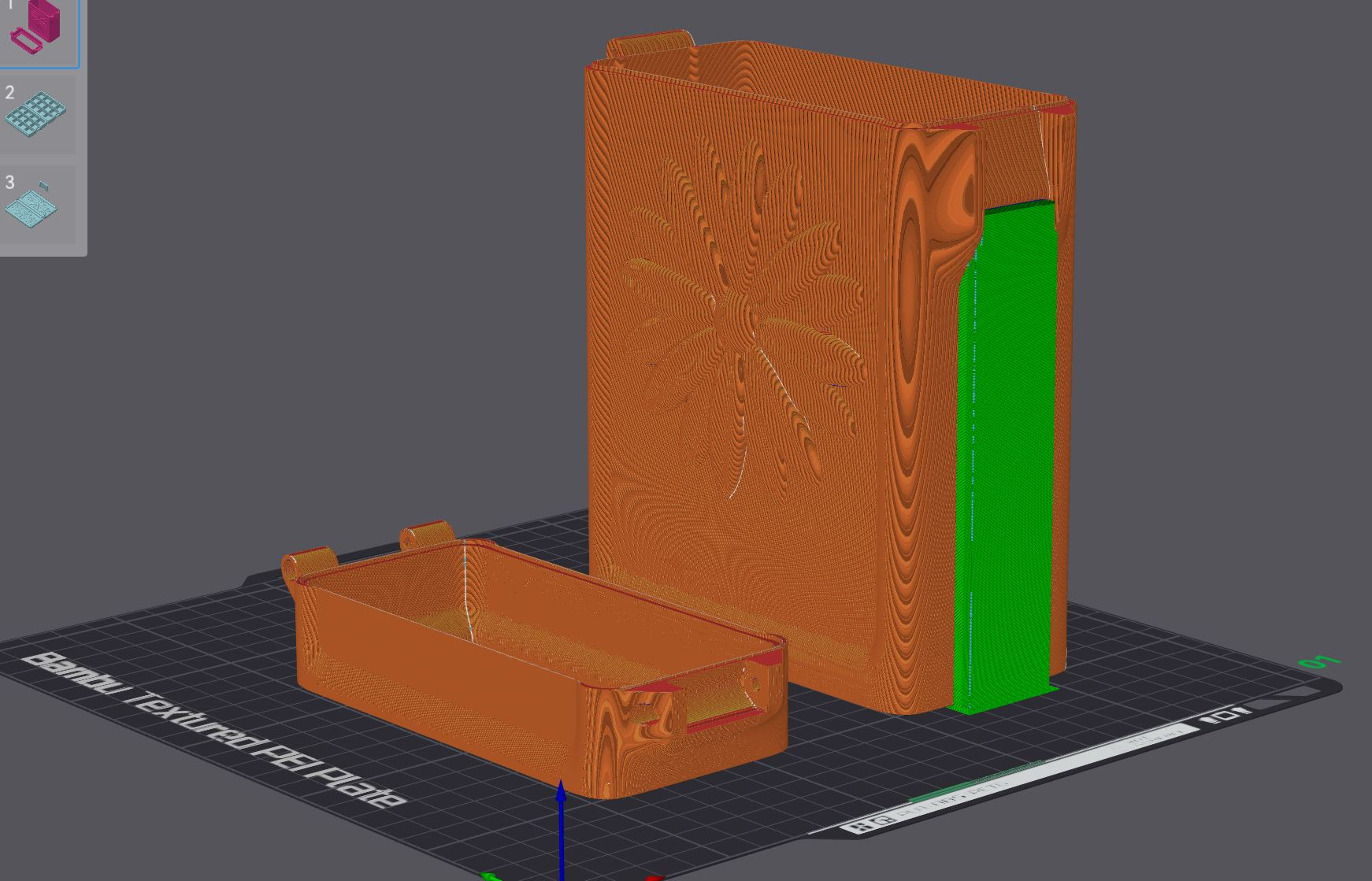Switch to plate 2 thumbnail
Screen dimensions: 1372x881
(38, 114)
